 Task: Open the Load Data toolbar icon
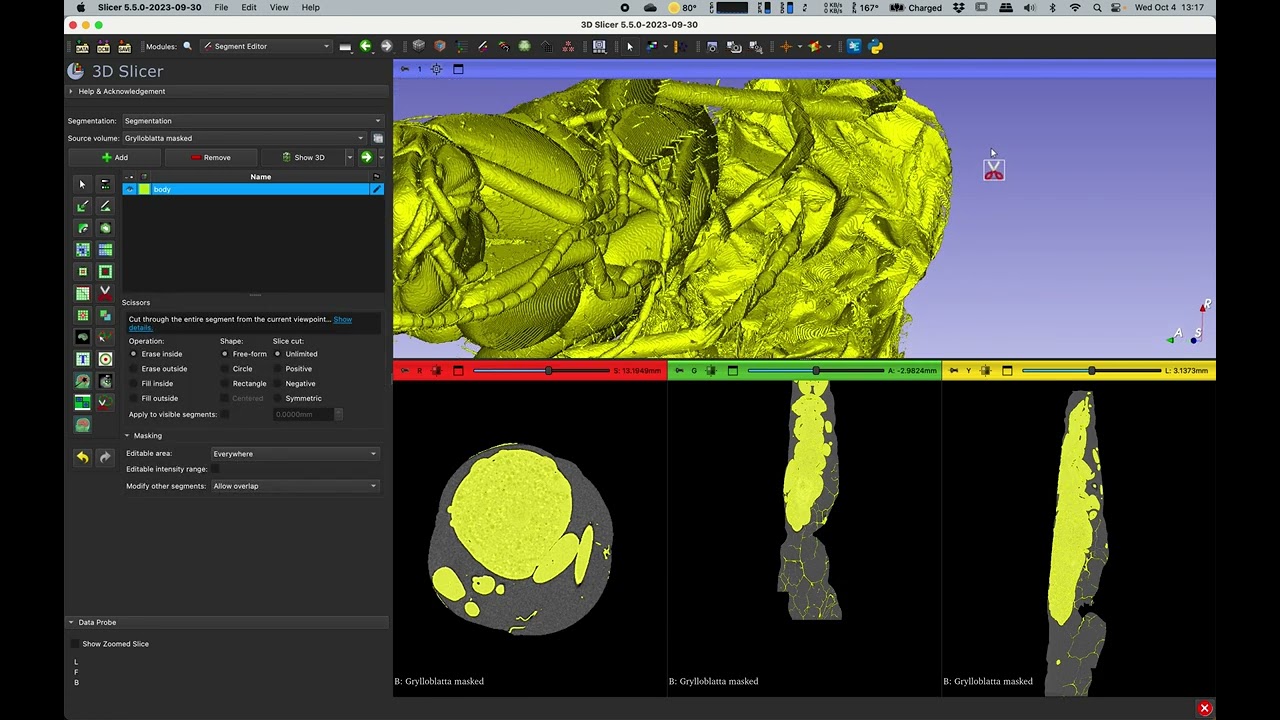[82, 46]
